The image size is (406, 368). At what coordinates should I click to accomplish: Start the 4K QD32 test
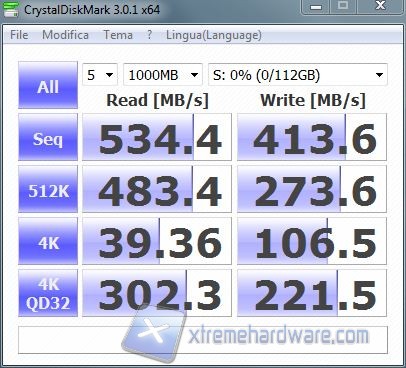48,293
